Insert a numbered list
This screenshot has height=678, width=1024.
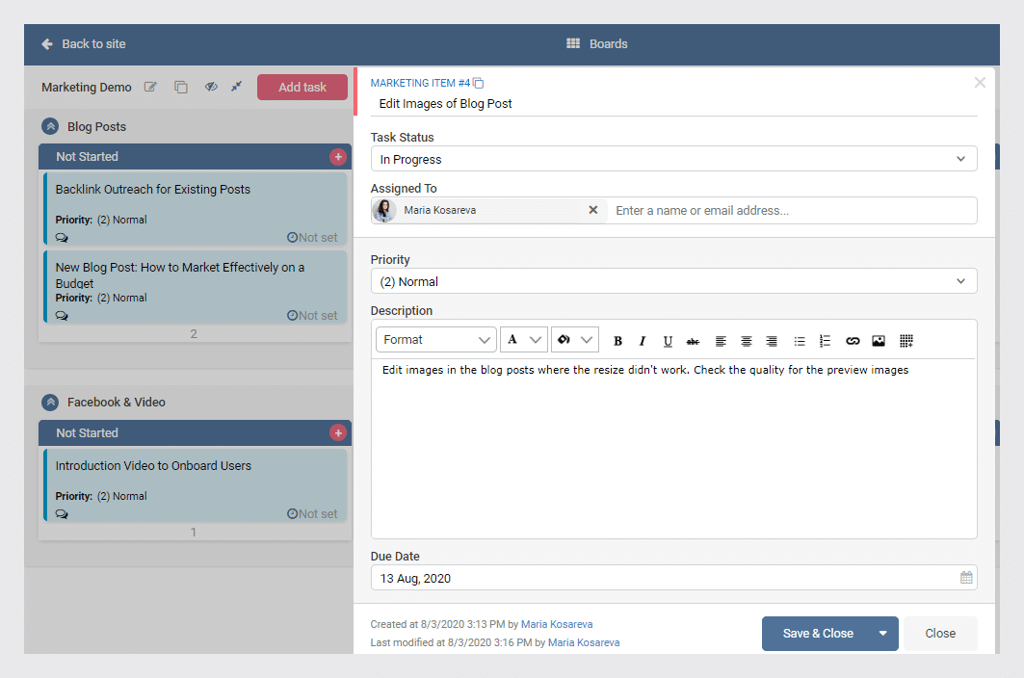(x=825, y=340)
